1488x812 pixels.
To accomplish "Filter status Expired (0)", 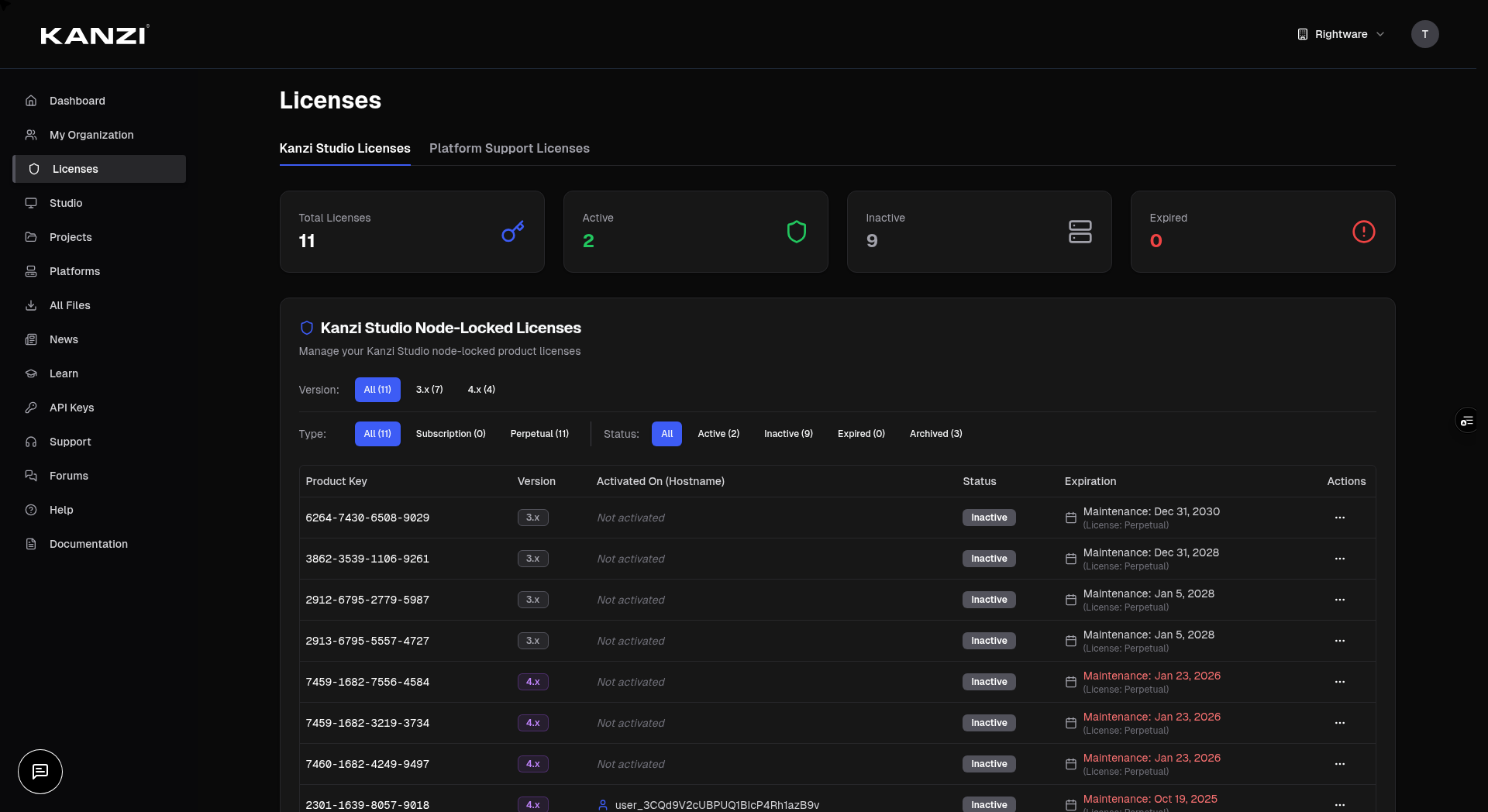I will [x=861, y=434].
